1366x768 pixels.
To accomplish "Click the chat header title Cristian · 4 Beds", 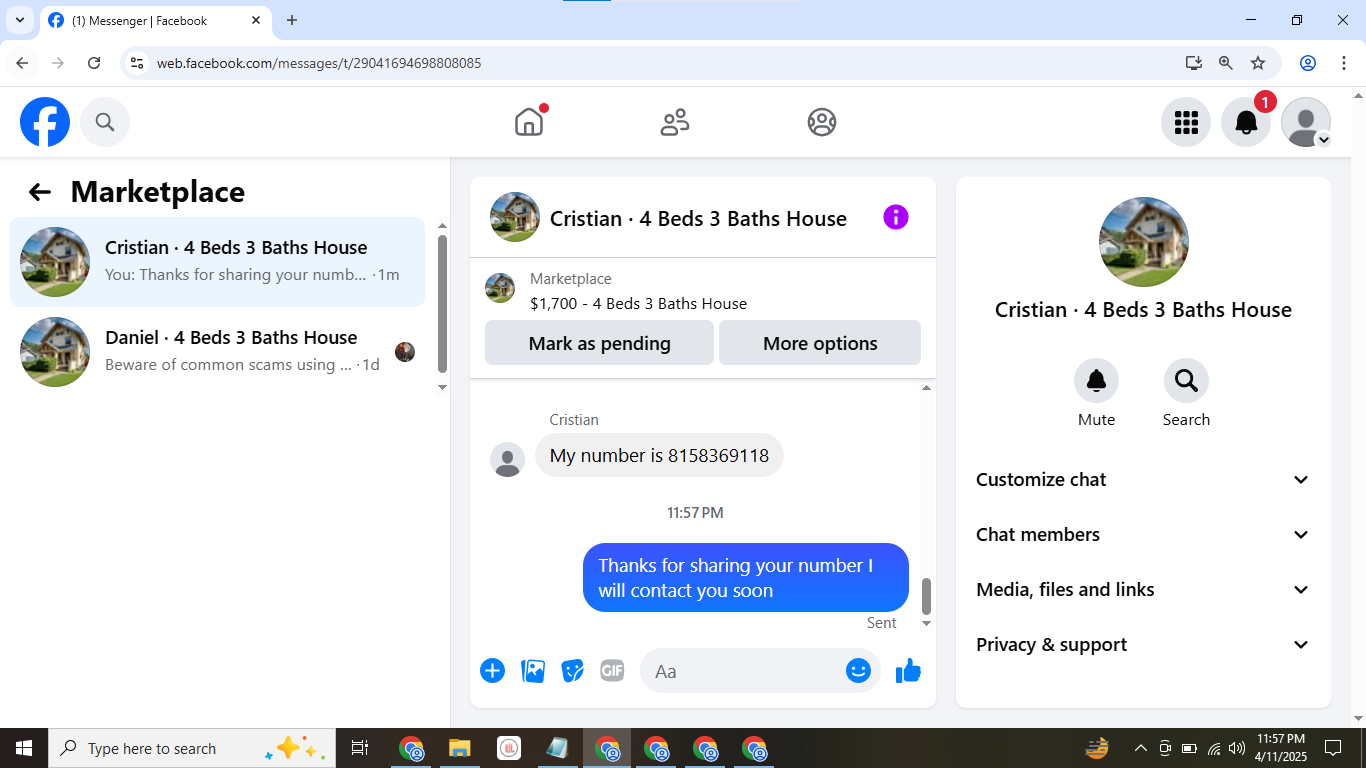I will click(698, 219).
